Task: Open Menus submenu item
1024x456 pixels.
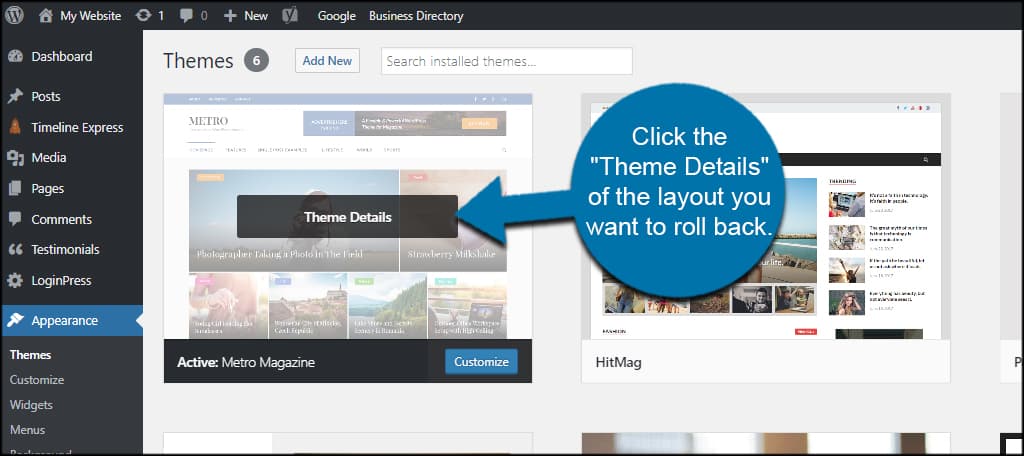Action: pos(27,430)
